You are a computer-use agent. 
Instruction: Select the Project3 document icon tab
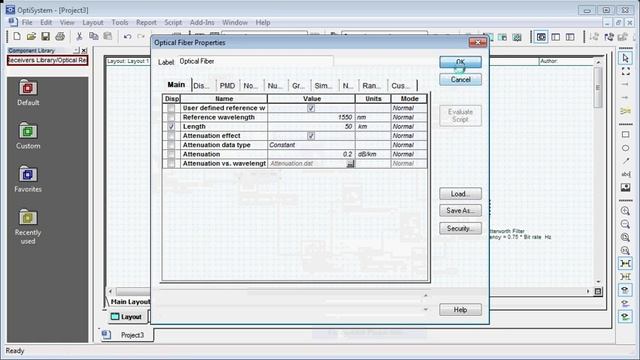[x=107, y=334]
